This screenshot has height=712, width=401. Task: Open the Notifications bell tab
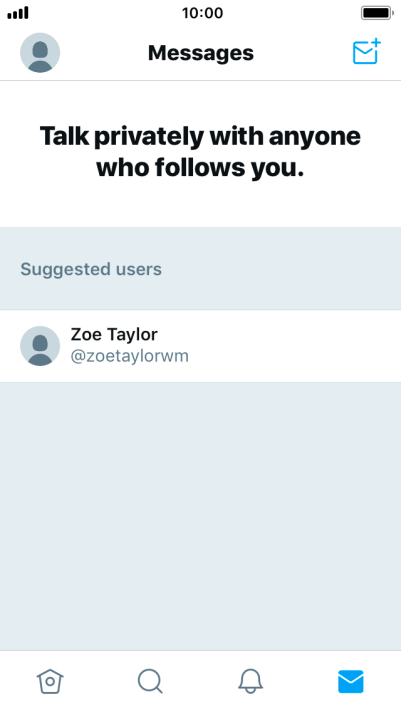coord(251,682)
